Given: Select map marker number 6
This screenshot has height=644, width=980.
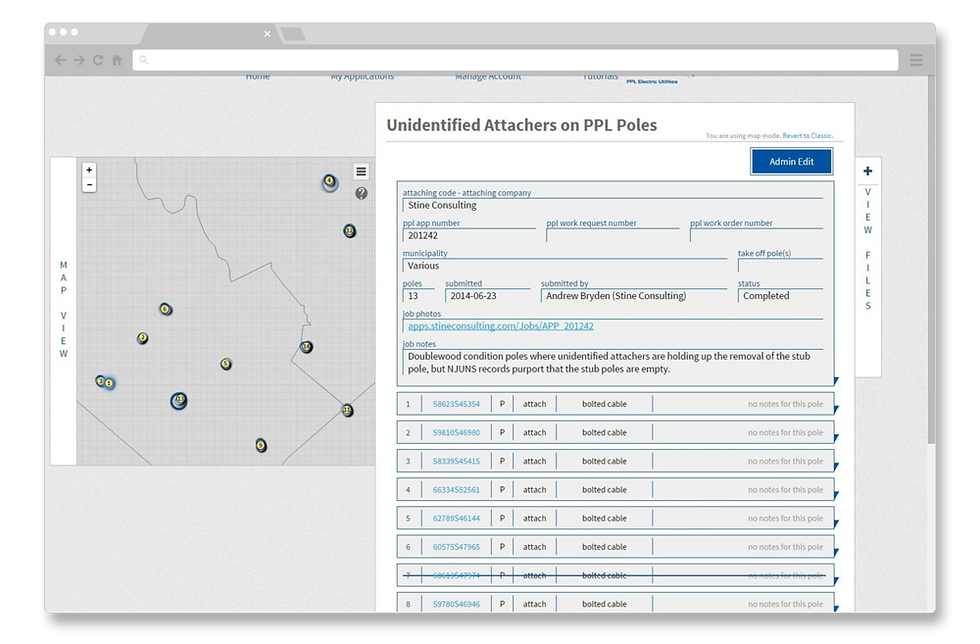Looking at the screenshot, I should coord(165,309).
